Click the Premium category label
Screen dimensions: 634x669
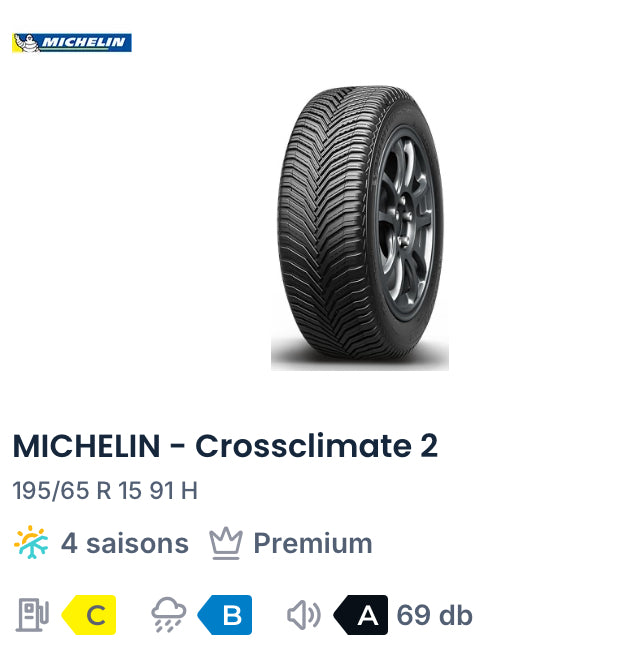312,543
